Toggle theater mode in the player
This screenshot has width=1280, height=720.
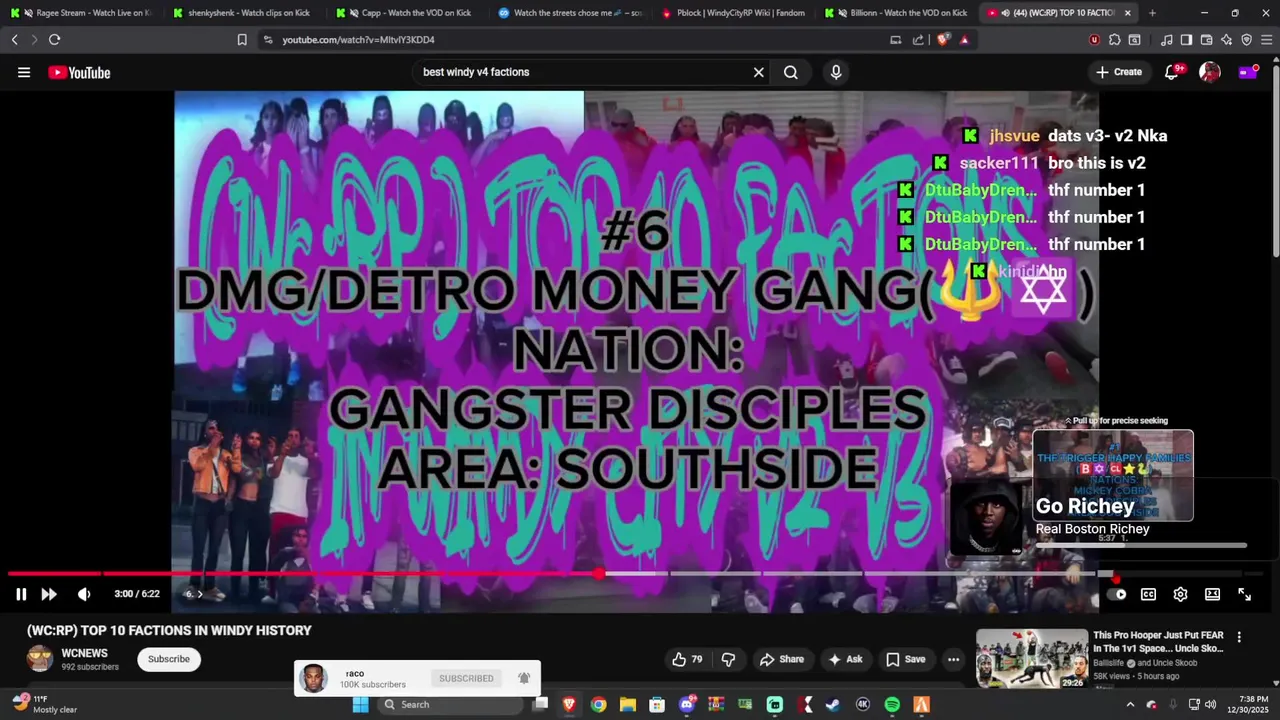[x=1212, y=594]
